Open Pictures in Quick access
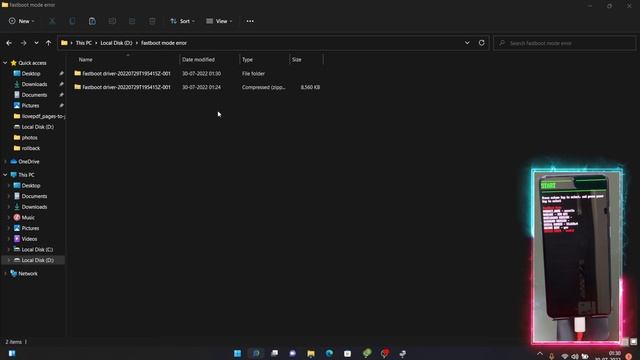 pyautogui.click(x=31, y=105)
